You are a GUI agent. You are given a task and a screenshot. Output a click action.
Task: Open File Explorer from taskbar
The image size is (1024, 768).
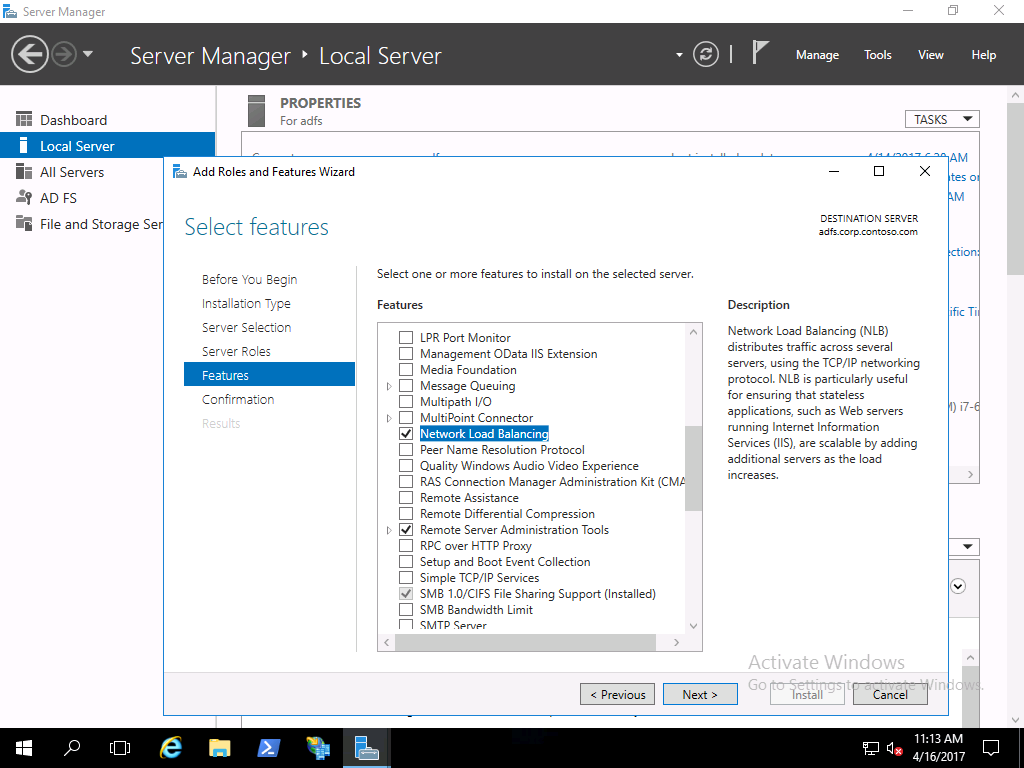tap(220, 748)
